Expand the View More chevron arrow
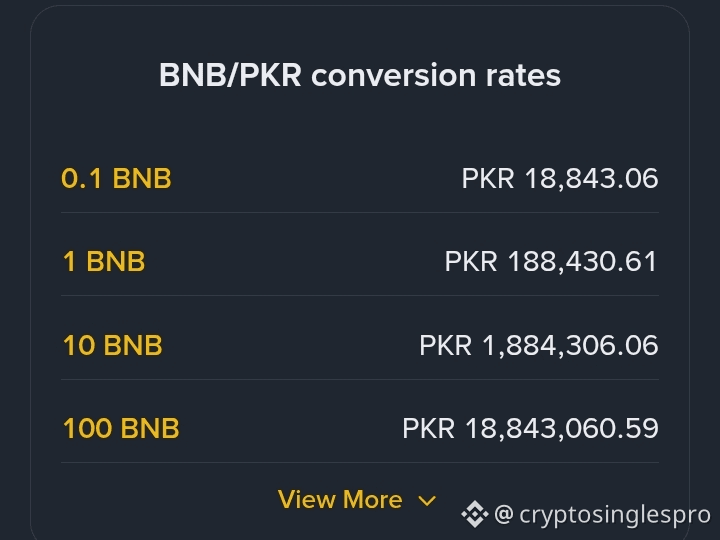Viewport: 720px width, 540px height. coord(427,501)
